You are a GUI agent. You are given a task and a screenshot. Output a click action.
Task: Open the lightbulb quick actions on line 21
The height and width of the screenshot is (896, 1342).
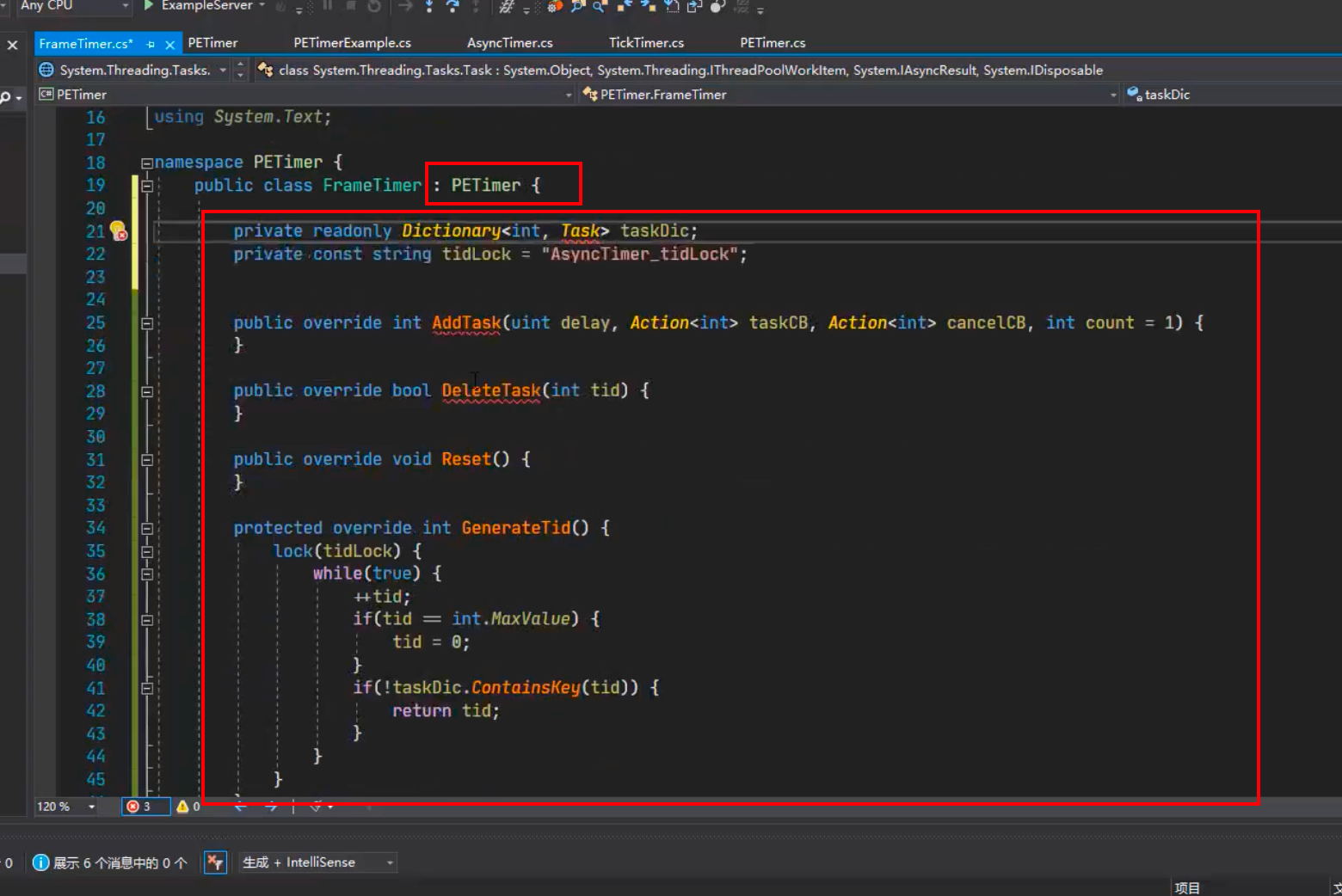pyautogui.click(x=118, y=231)
